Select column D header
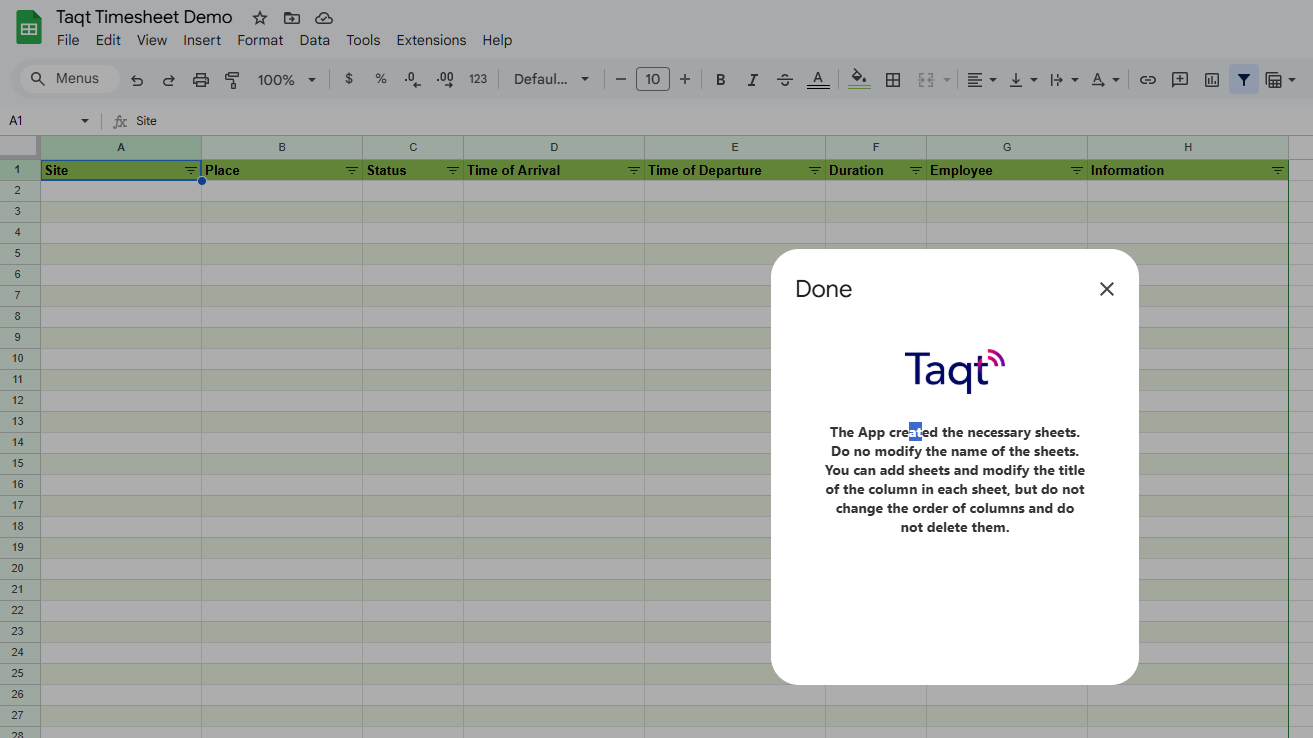This screenshot has width=1313, height=738. tap(554, 147)
